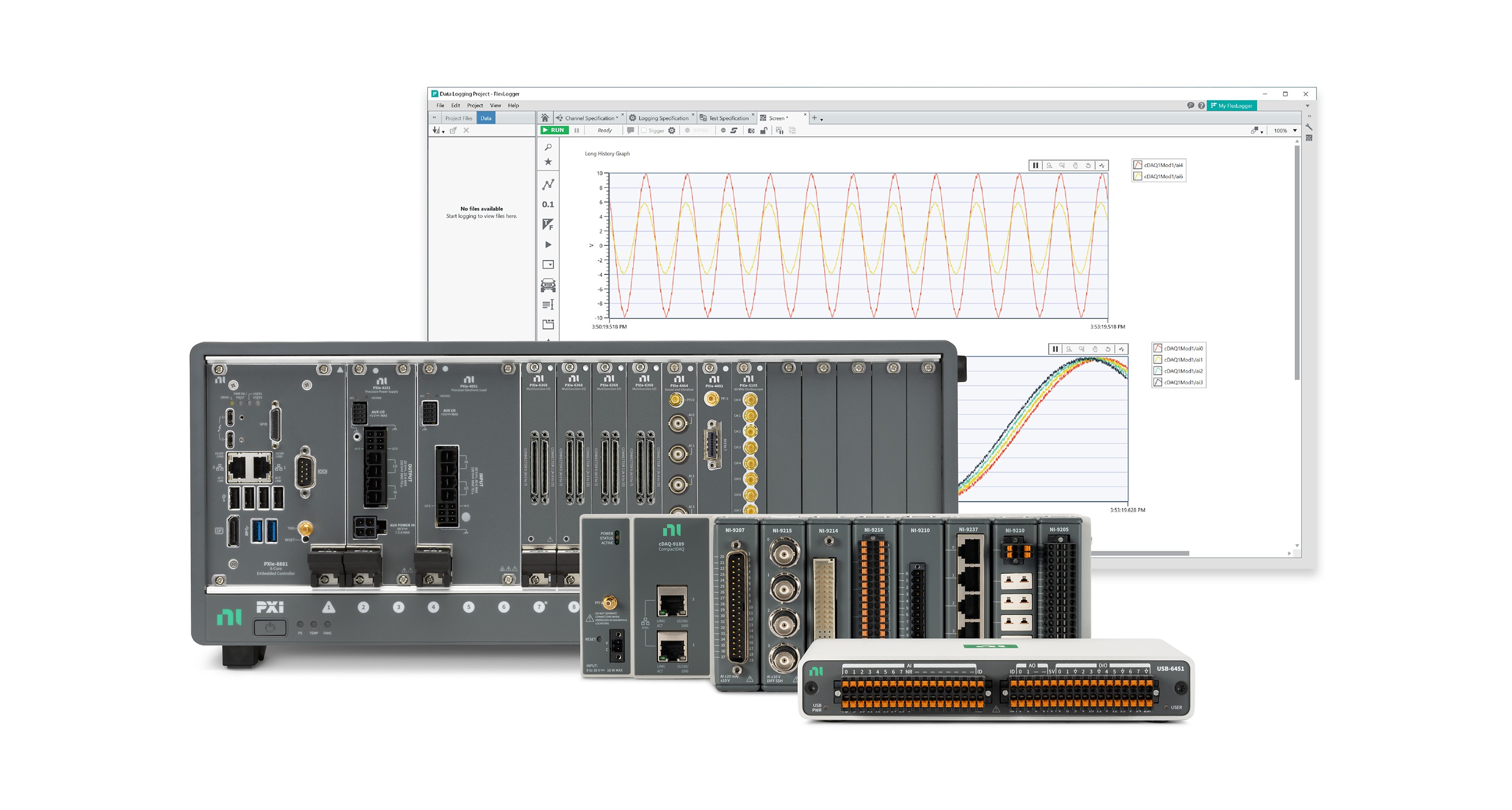Image resolution: width=1512 pixels, height=810 pixels.
Task: Open the View menu
Action: click(496, 106)
